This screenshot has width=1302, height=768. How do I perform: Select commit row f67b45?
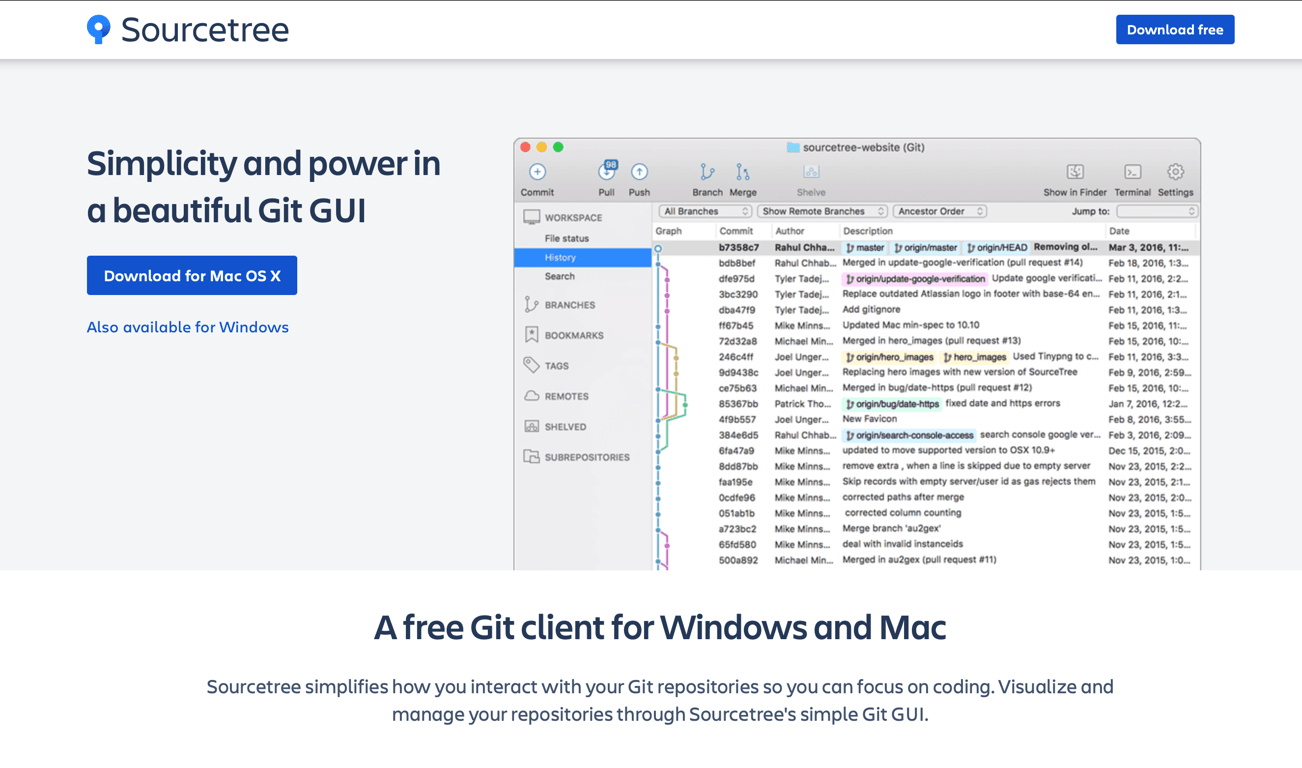925,325
